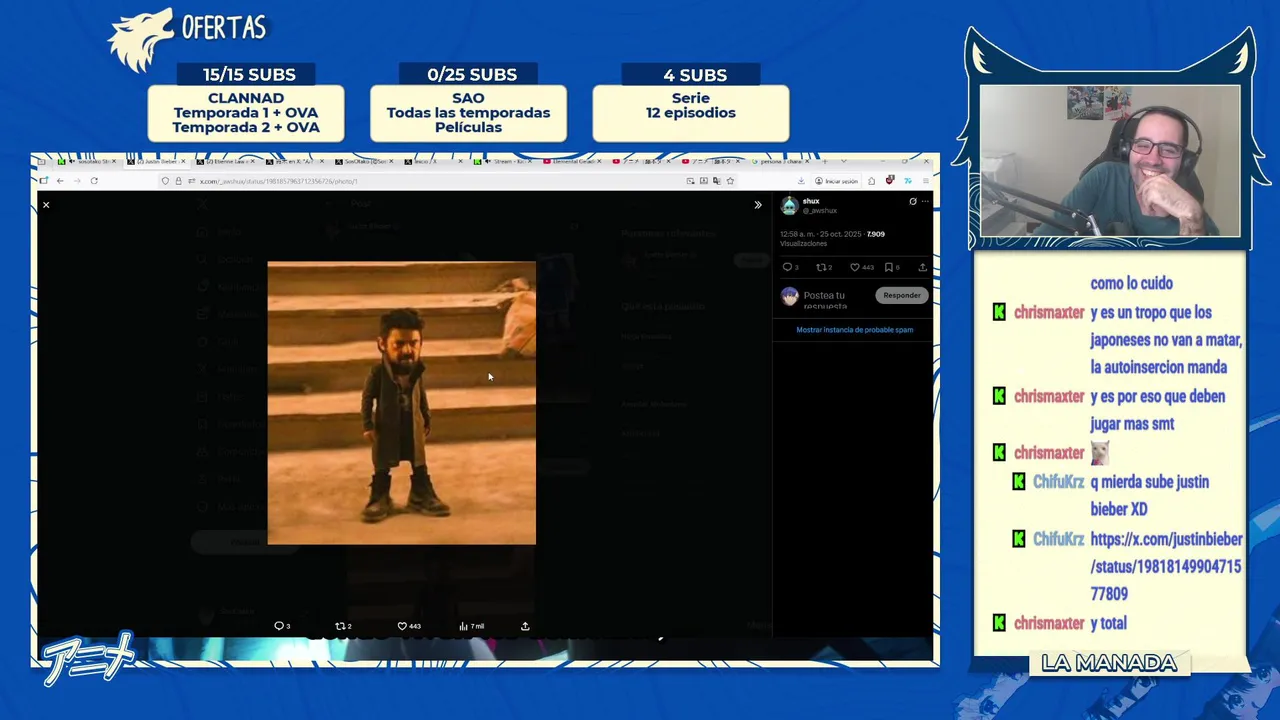Screen dimensions: 1280x720
Task: Click the Serie 12 episodios card
Action: [691, 113]
